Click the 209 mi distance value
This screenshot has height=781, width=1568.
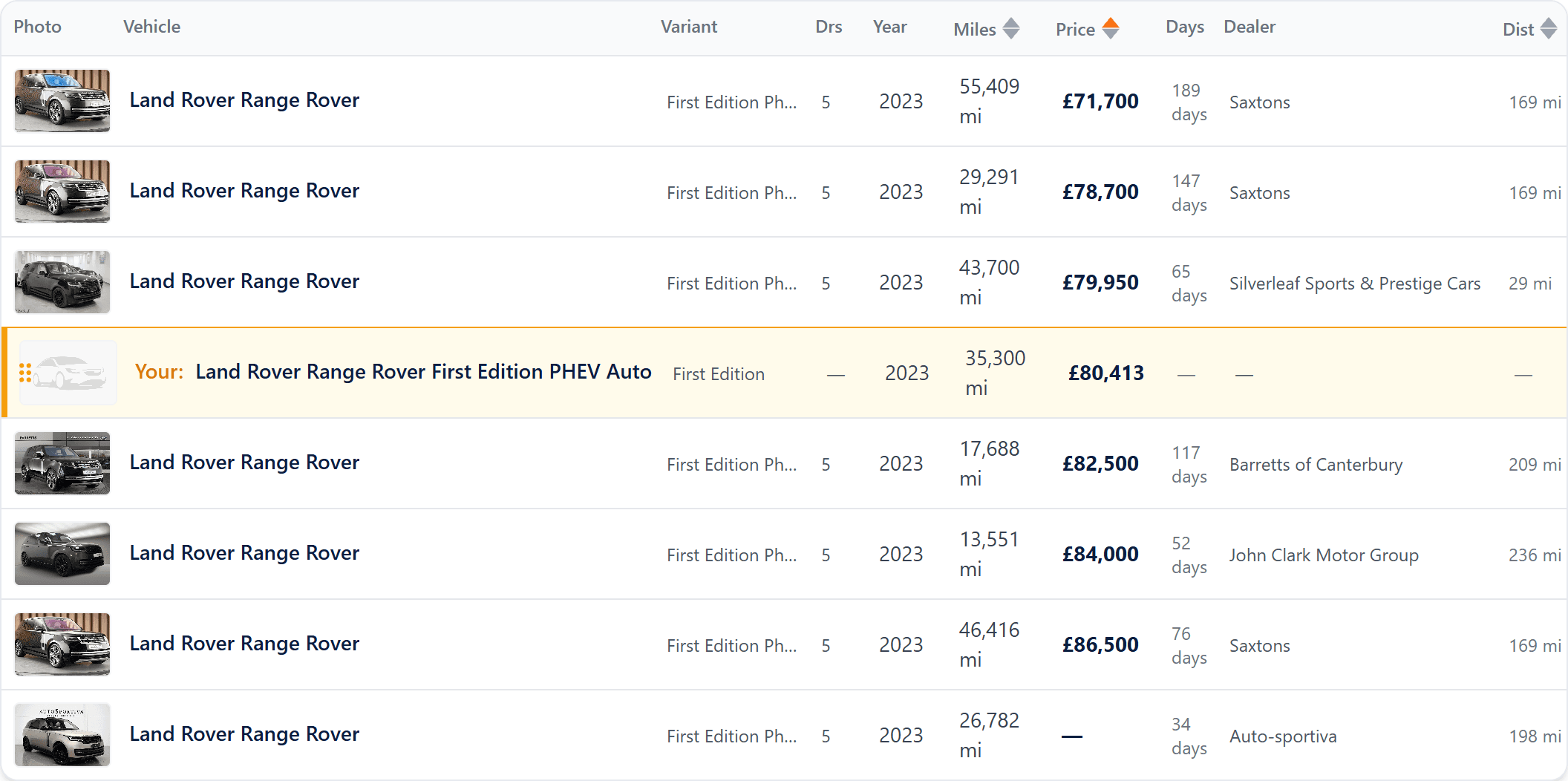(1535, 465)
